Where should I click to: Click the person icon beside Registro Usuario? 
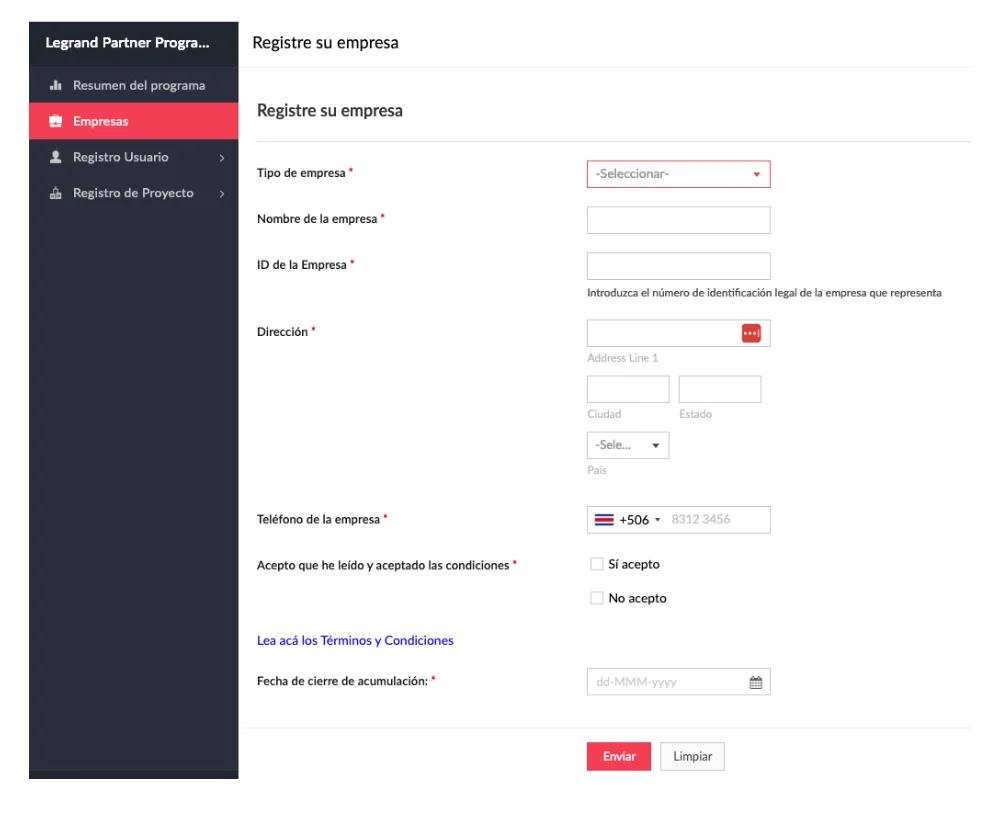click(55, 157)
